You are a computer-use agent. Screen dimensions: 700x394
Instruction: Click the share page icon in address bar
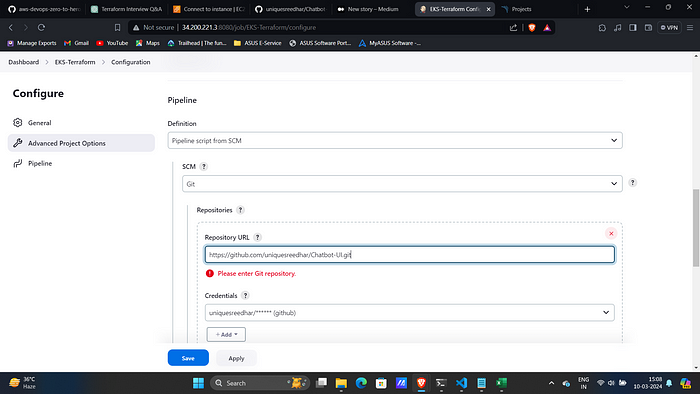pyautogui.click(x=513, y=28)
